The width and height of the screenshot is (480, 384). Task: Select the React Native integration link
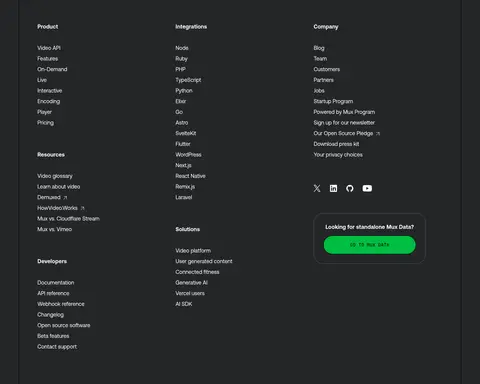point(190,176)
